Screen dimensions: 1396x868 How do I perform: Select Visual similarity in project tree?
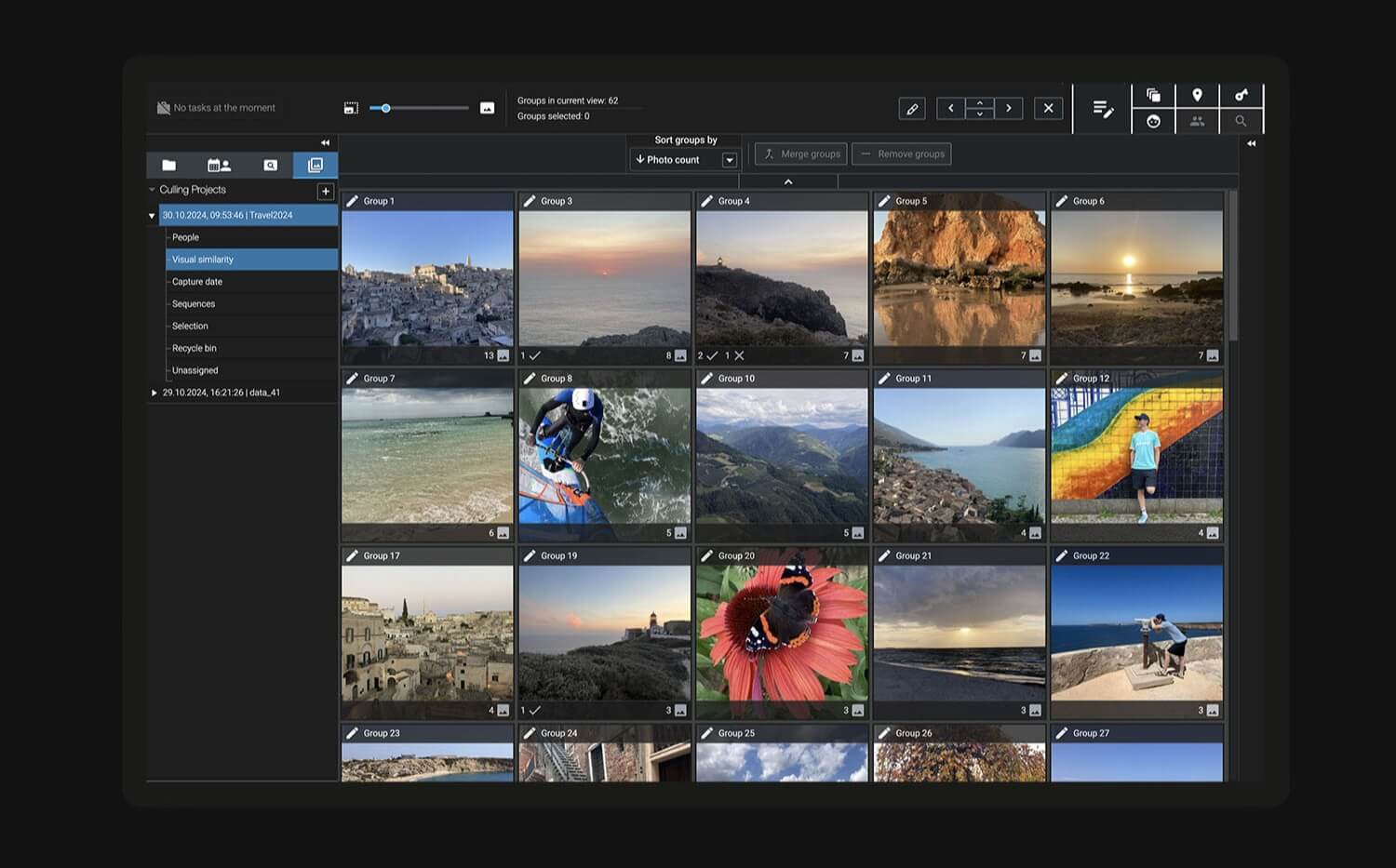[252, 260]
